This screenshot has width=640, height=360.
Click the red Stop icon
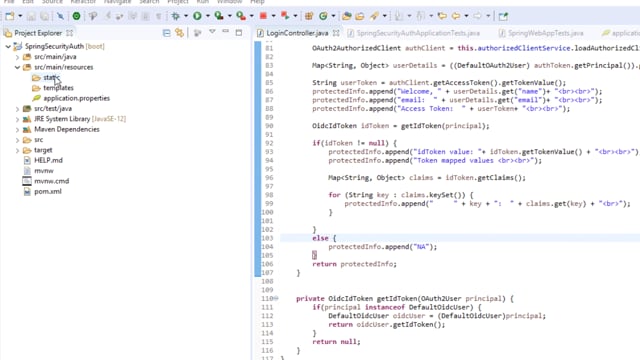pyautogui.click(x=263, y=16)
